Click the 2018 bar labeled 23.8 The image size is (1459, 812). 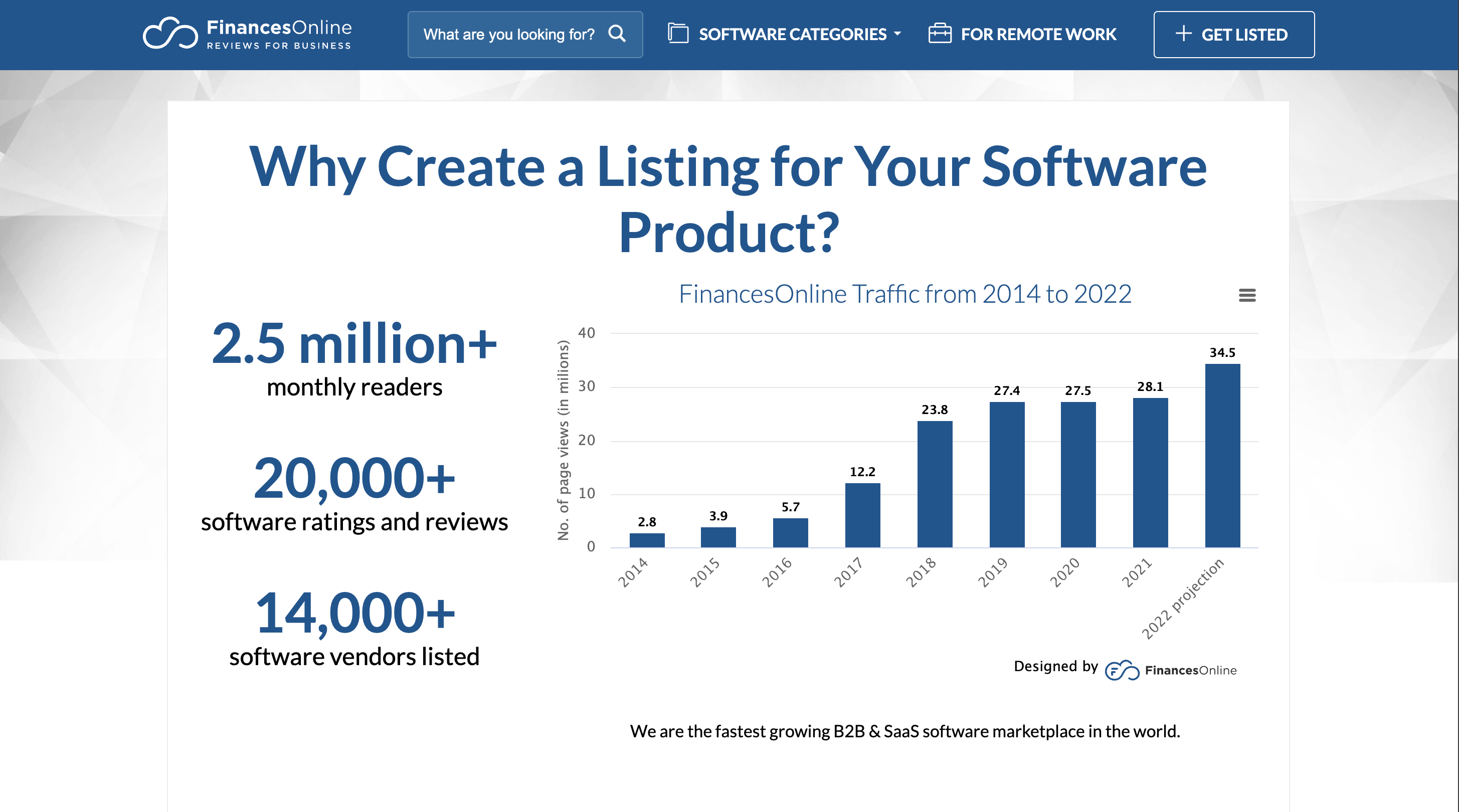point(935,484)
